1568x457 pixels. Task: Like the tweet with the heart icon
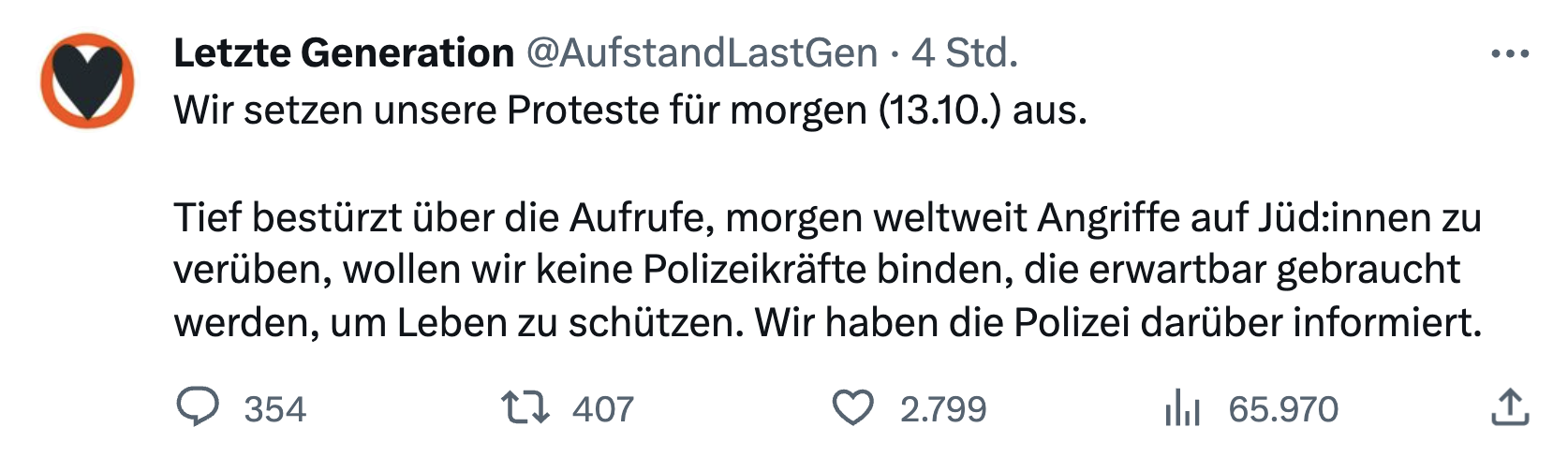(852, 408)
